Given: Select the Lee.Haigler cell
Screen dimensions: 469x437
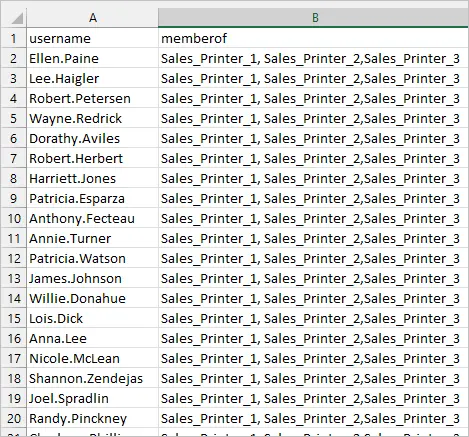Looking at the screenshot, I should click(93, 78).
